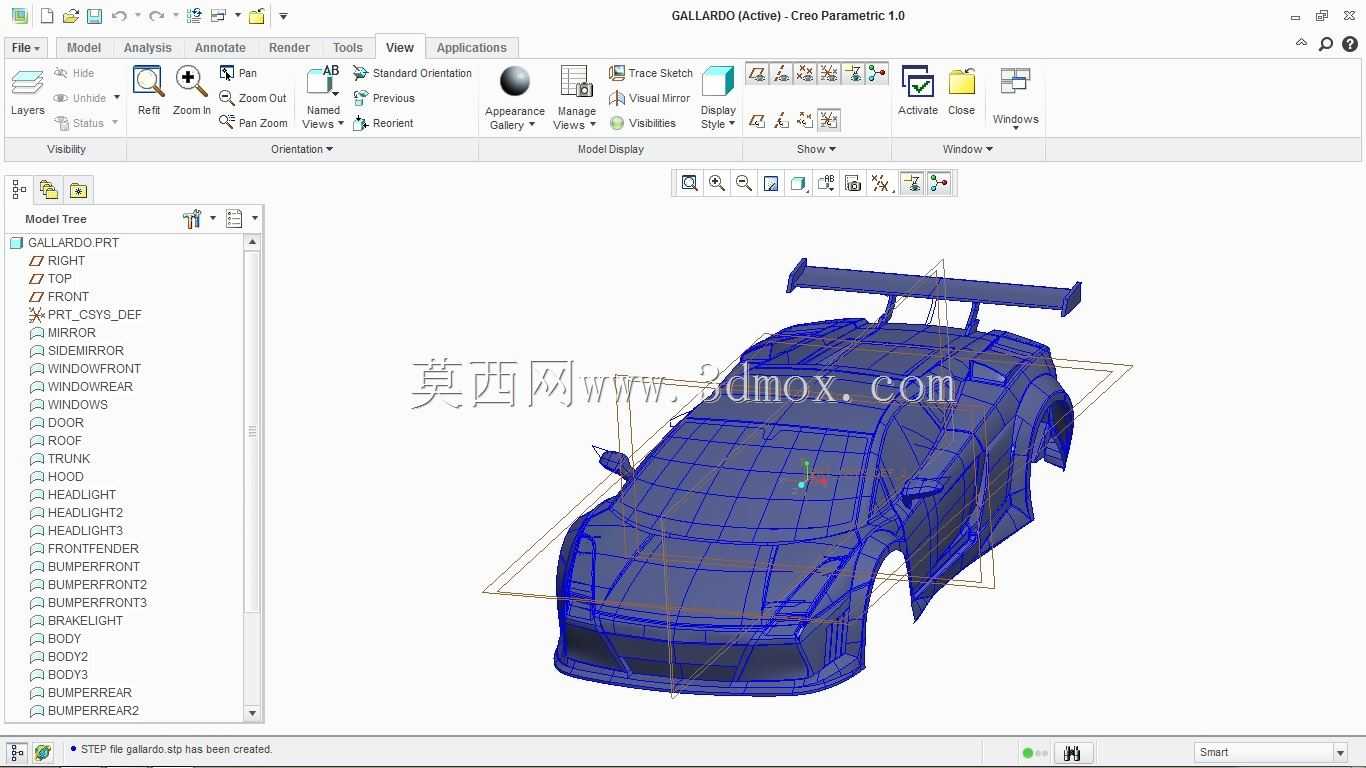Open the Smart selection filter dropdown
This screenshot has height=768, width=1366.
pos(1271,752)
